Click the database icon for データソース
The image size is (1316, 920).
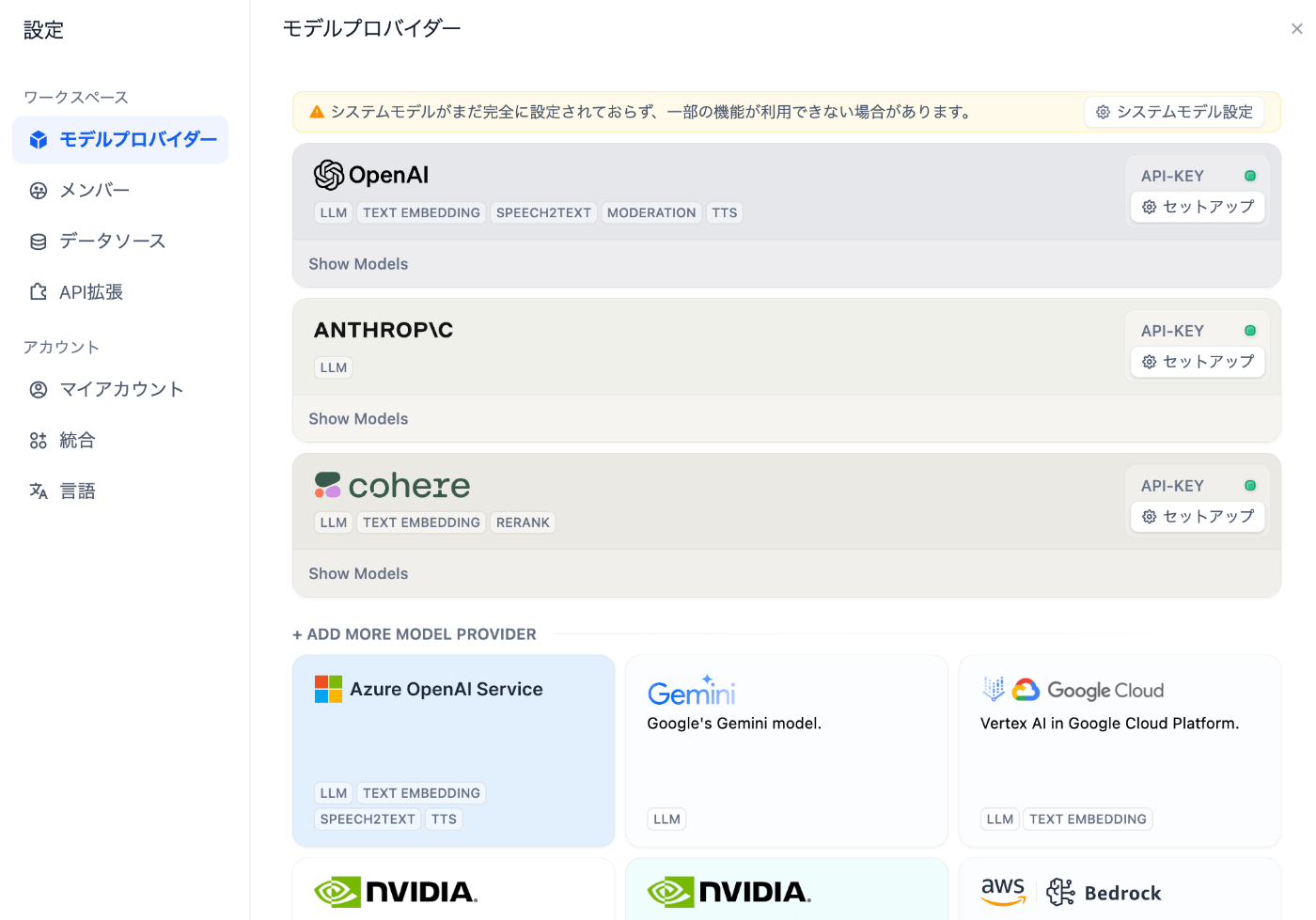39,242
